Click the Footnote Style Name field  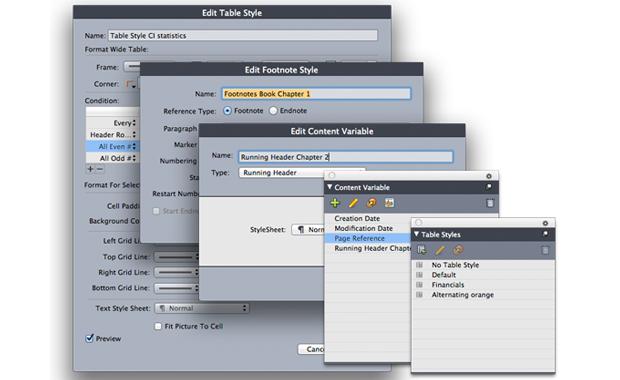pyautogui.click(x=316, y=94)
